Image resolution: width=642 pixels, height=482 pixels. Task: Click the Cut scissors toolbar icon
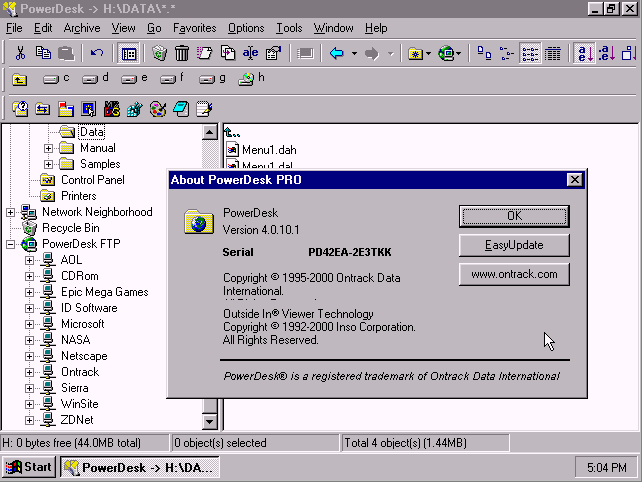[x=20, y=53]
